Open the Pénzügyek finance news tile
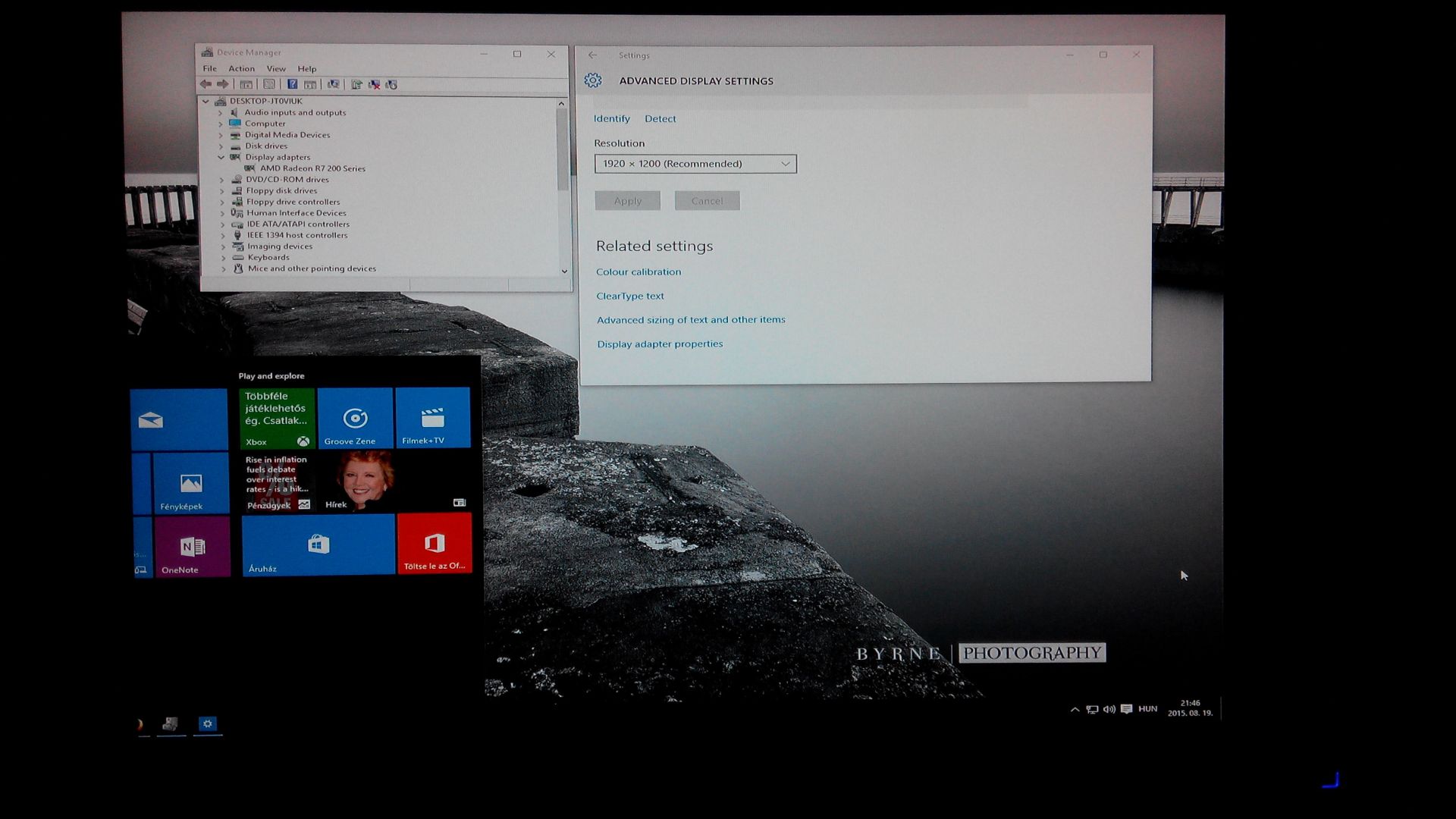 (278, 483)
